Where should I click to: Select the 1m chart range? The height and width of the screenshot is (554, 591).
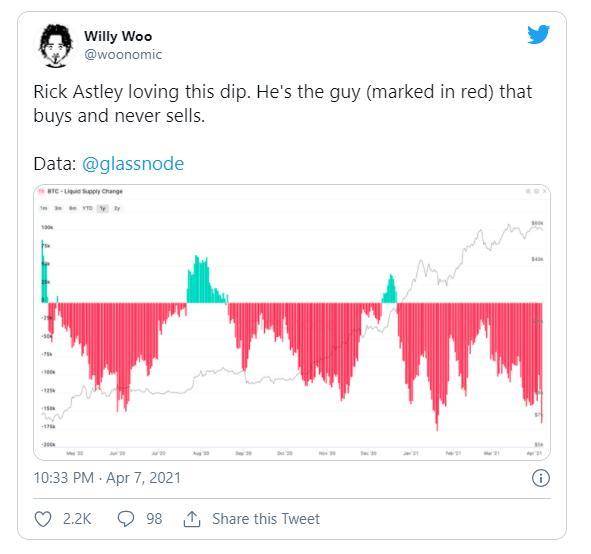click(x=44, y=208)
